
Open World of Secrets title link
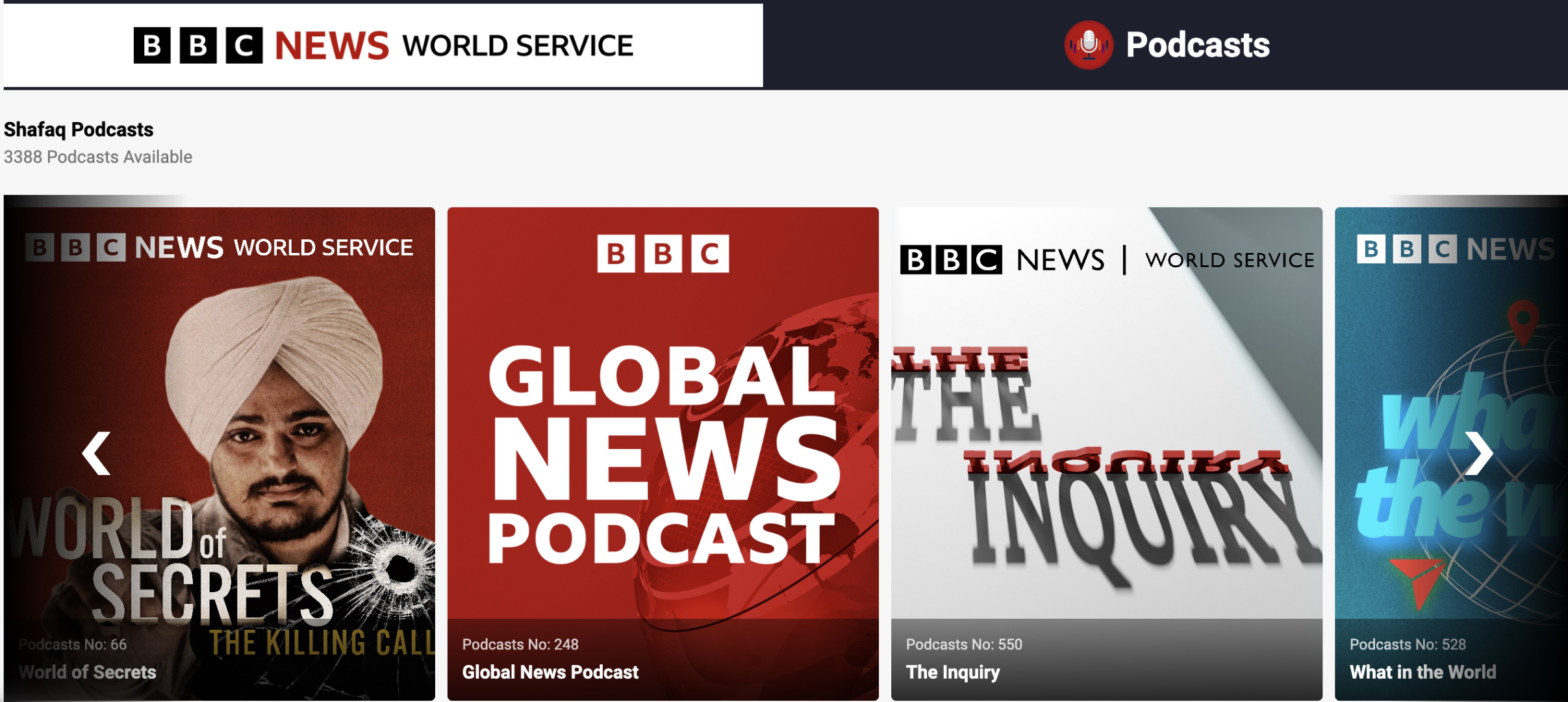(88, 672)
